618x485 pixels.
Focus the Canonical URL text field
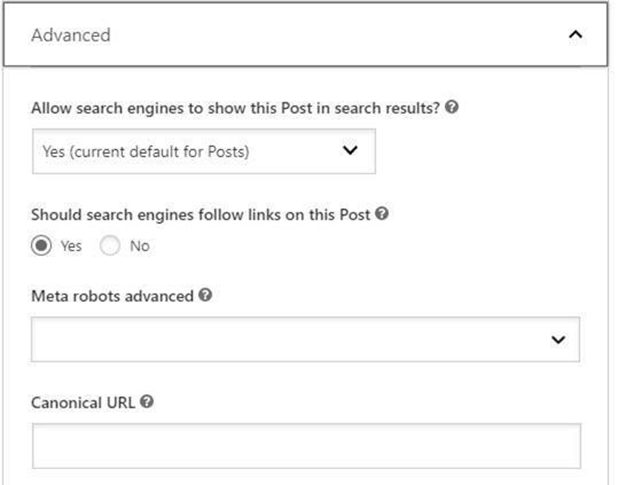point(306,446)
